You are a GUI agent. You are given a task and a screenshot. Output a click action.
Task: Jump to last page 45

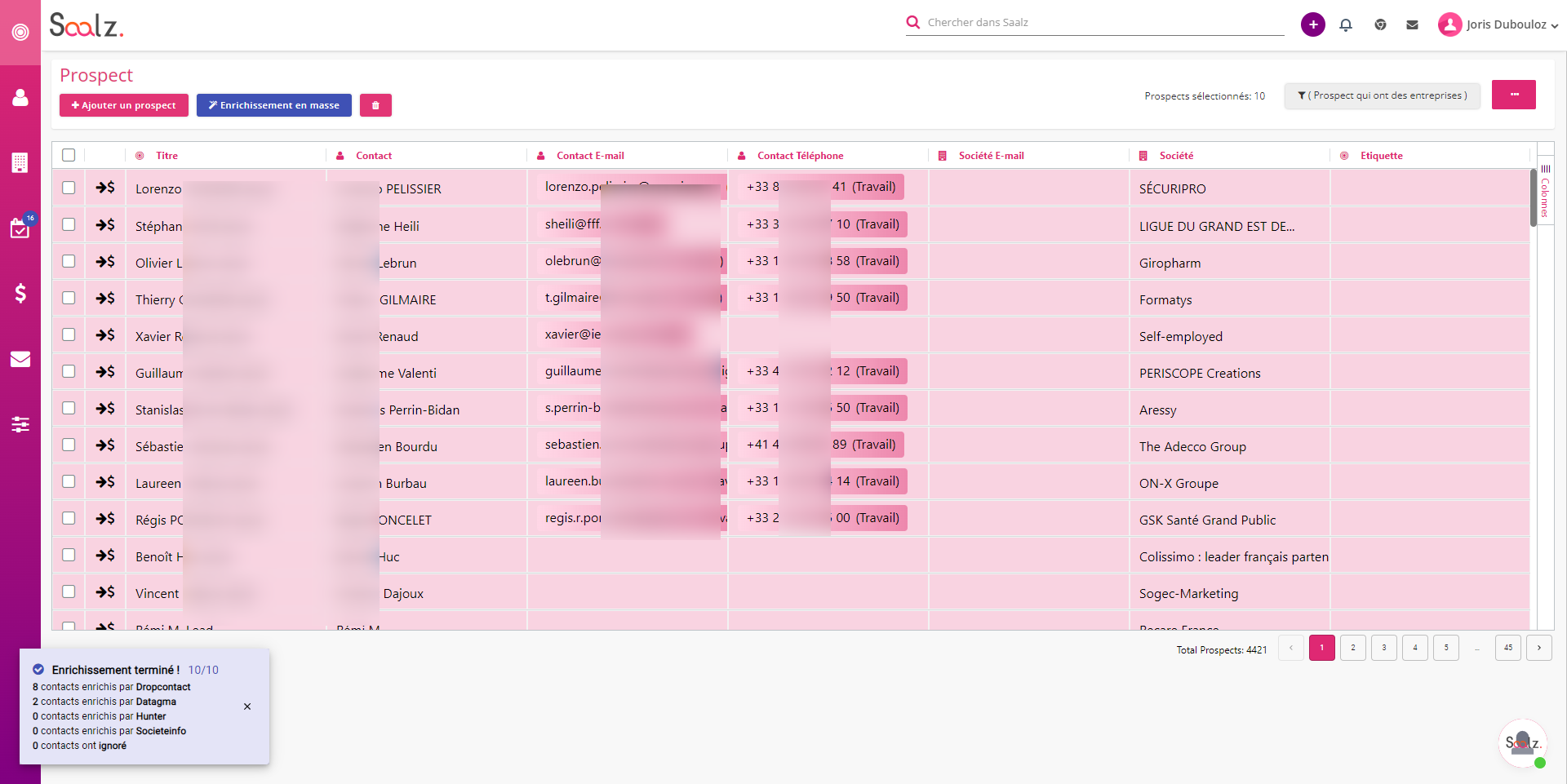[x=1508, y=648]
